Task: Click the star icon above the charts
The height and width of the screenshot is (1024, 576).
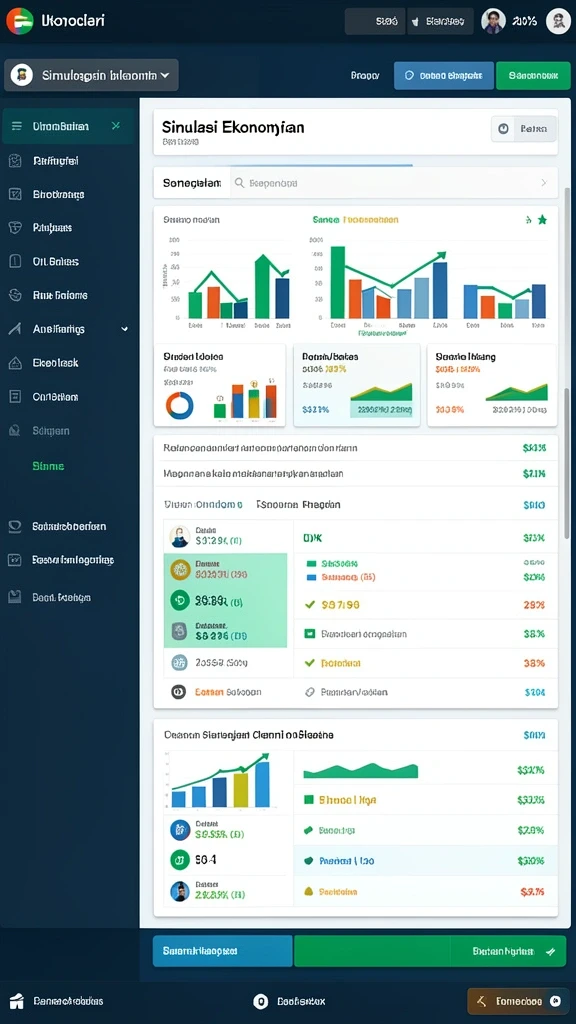Action: (542, 220)
